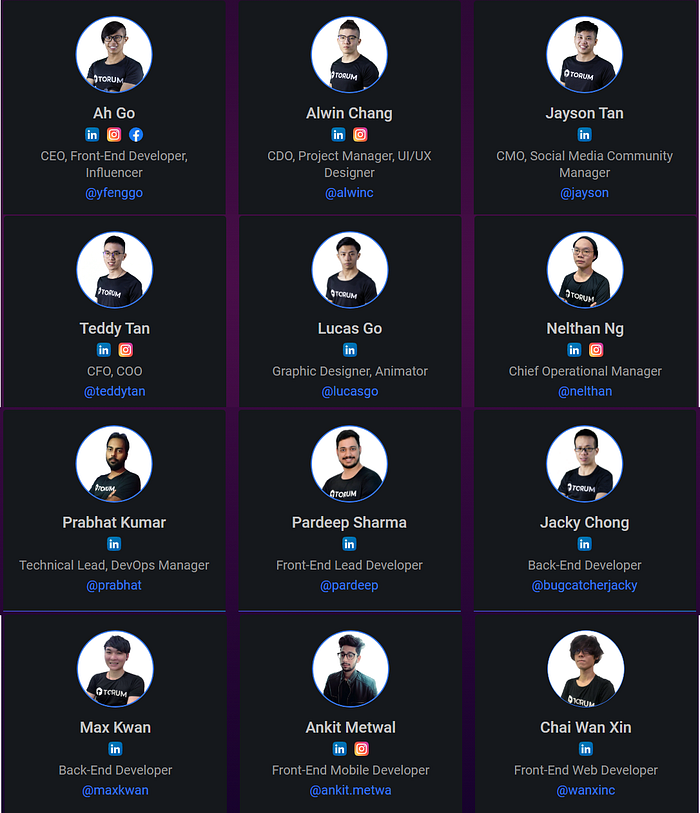Open Chai Wan Xin's LinkedIn icon
Image resolution: width=700 pixels, height=813 pixels.
586,749
